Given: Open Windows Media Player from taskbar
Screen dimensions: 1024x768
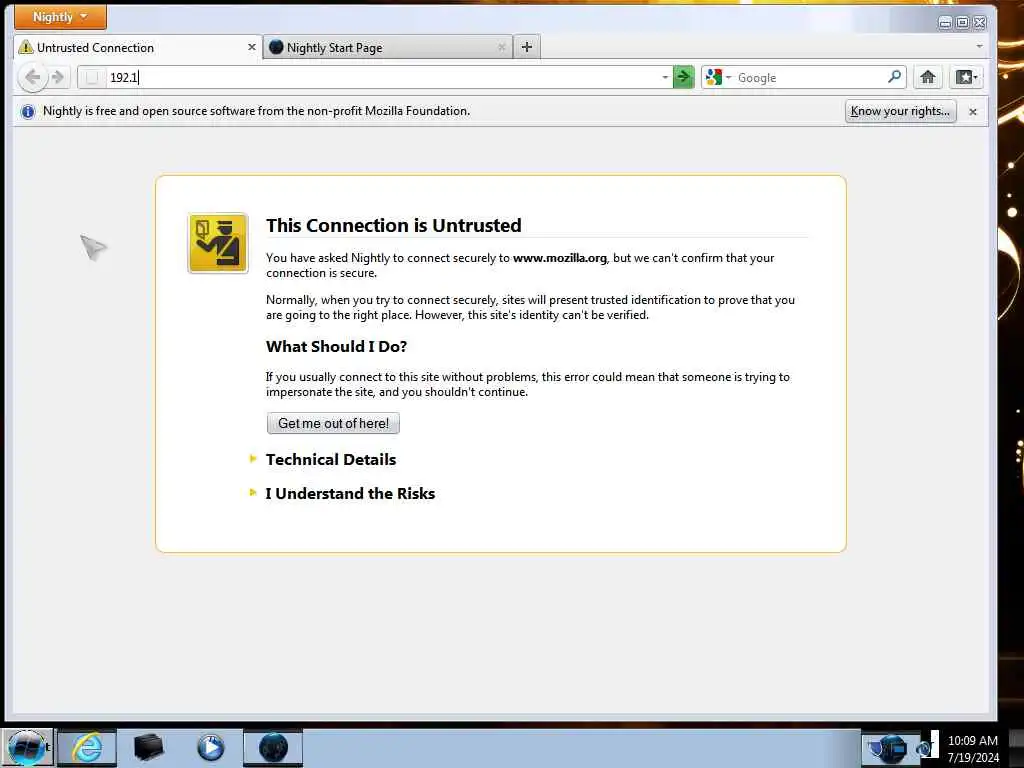Looking at the screenshot, I should (210, 748).
